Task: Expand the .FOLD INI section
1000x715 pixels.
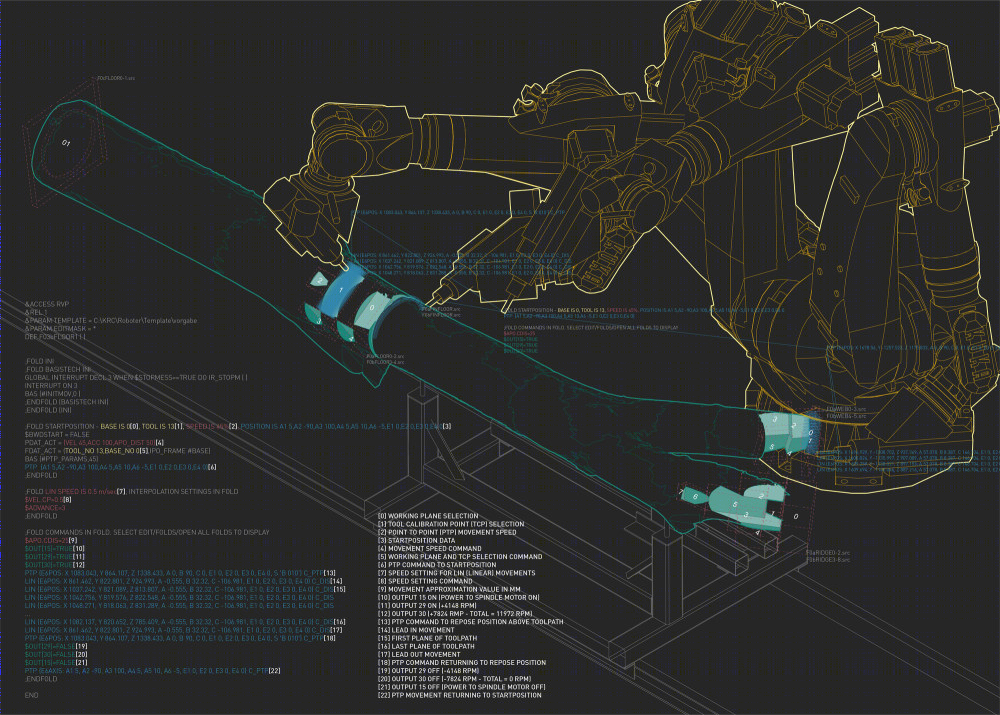Action: [x=38, y=360]
